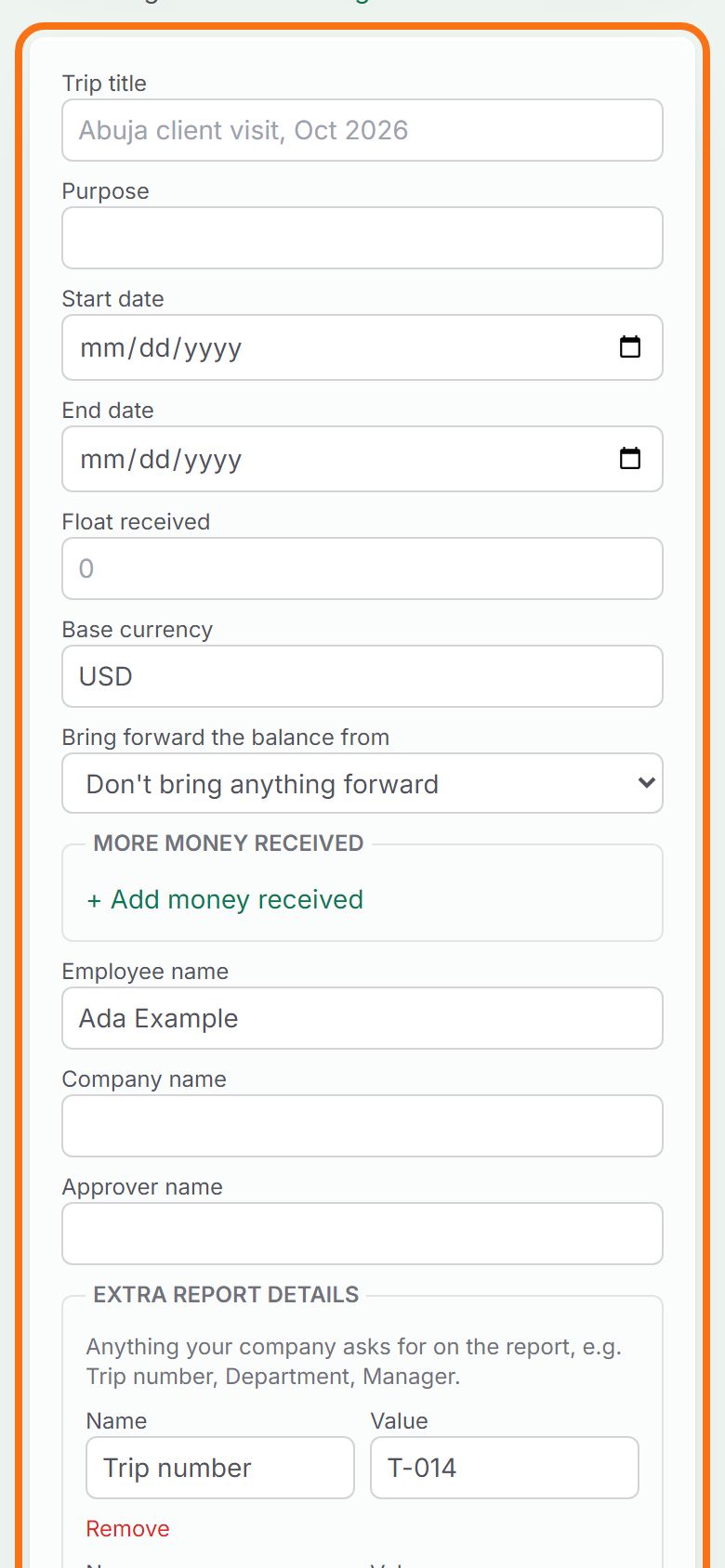Focus the Float received input

(x=362, y=568)
